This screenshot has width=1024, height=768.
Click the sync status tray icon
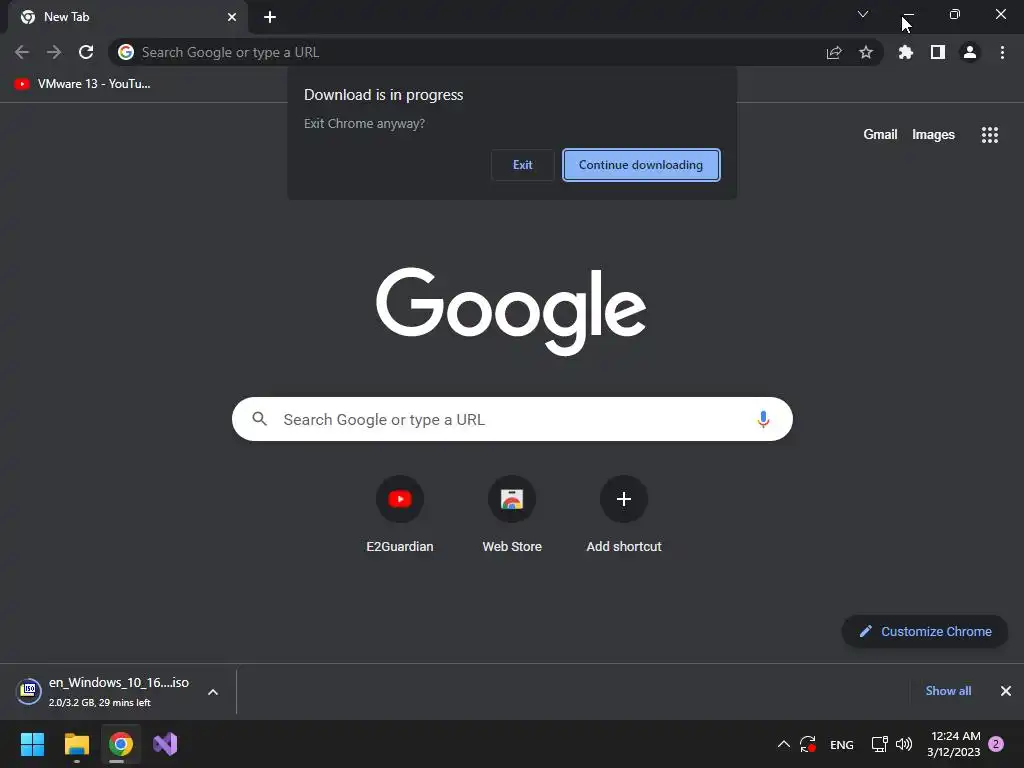(808, 744)
